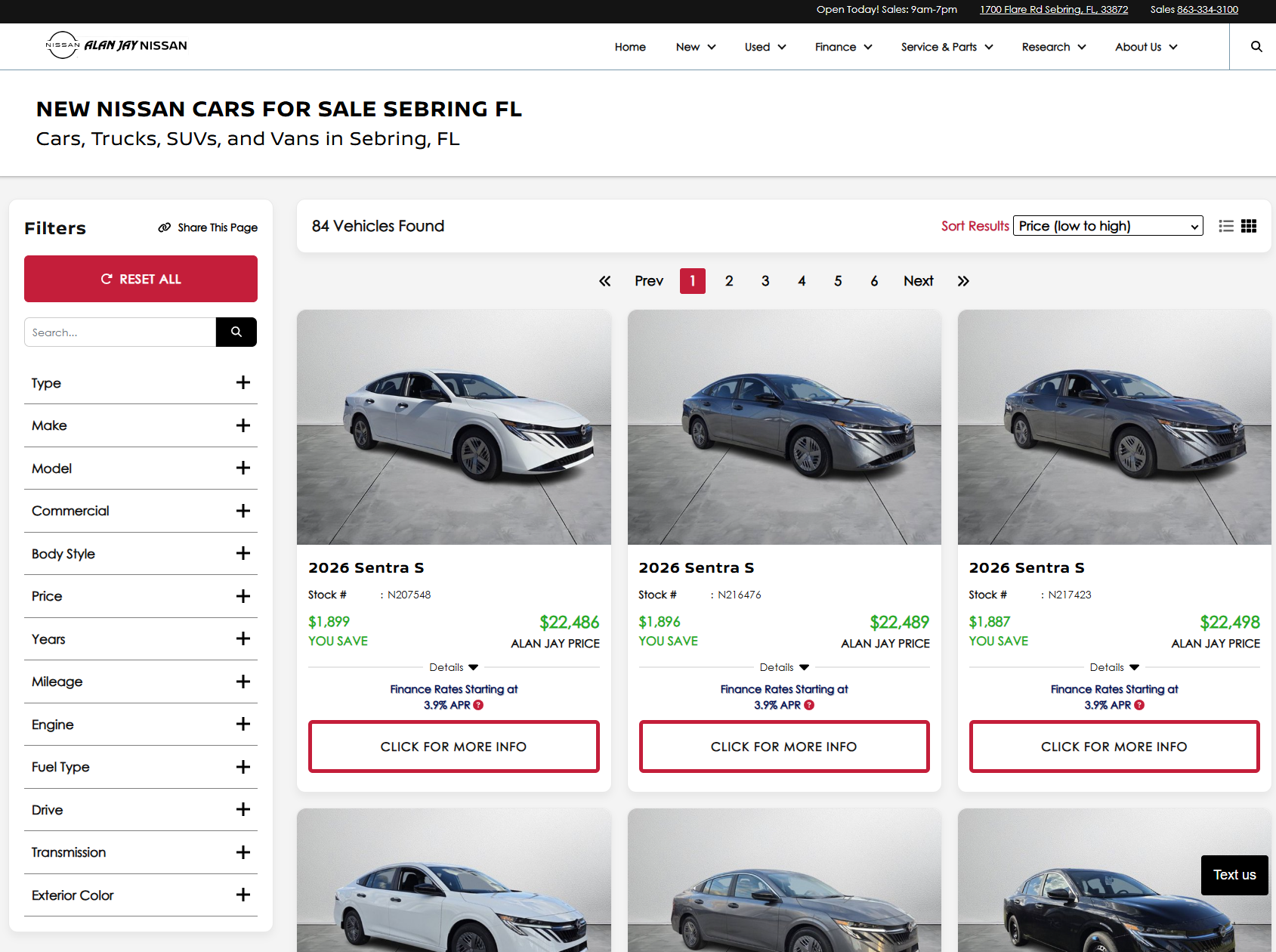Switch to grid view layout icon
Screen dimensions: 1276x952
(1249, 226)
